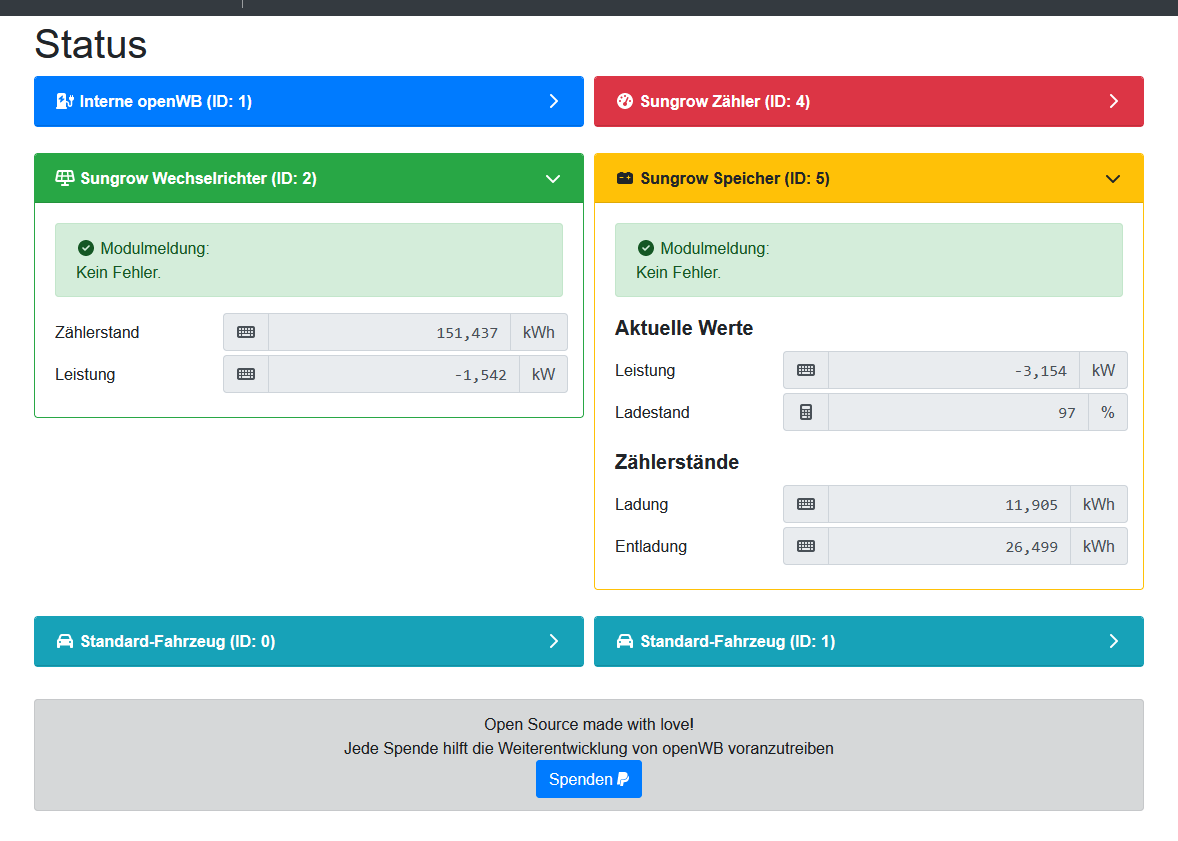Click the solar panel icon of Sungrow Wechselrichter
The width and height of the screenshot is (1178, 841).
click(65, 178)
